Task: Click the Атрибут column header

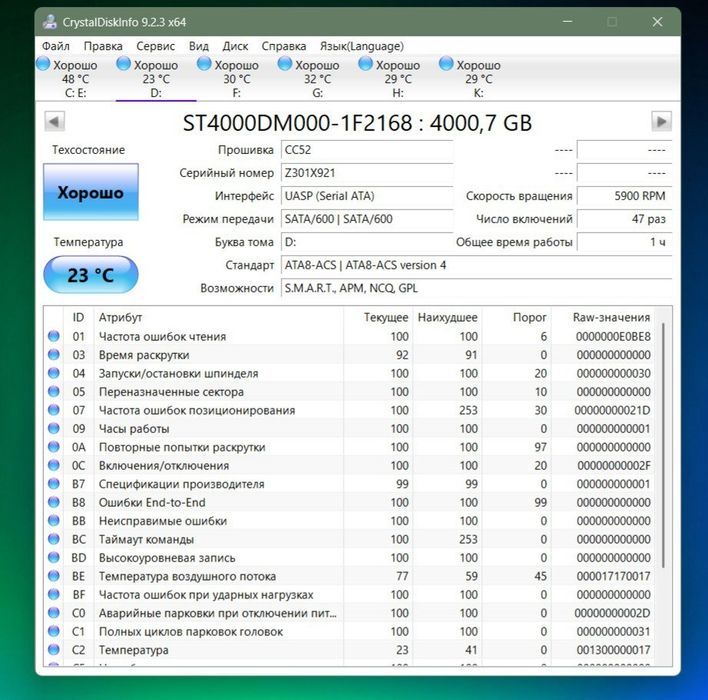Action: [x=219, y=317]
